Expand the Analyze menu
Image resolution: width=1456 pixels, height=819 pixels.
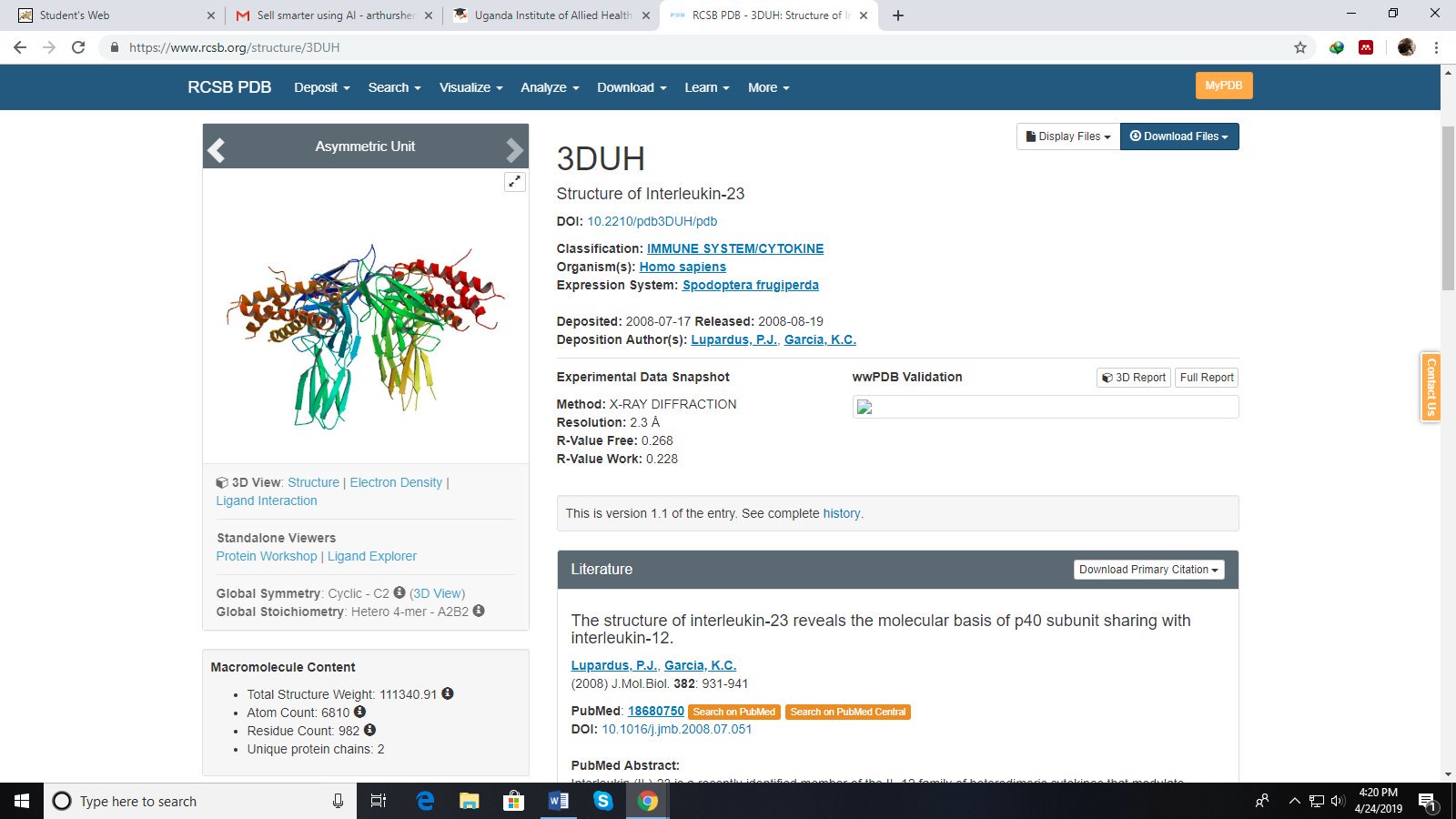pyautogui.click(x=550, y=87)
